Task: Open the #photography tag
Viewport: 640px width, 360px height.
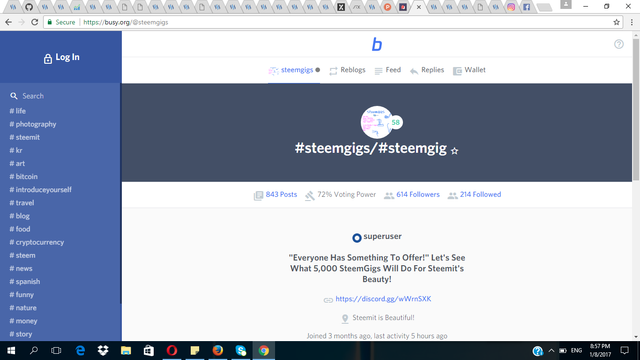Action: coord(33,124)
